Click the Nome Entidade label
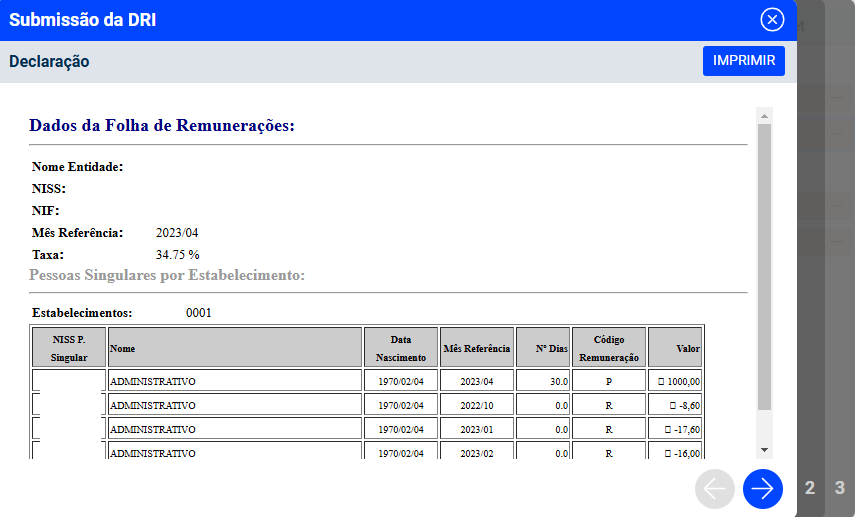Image resolution: width=855 pixels, height=517 pixels. (x=77, y=167)
